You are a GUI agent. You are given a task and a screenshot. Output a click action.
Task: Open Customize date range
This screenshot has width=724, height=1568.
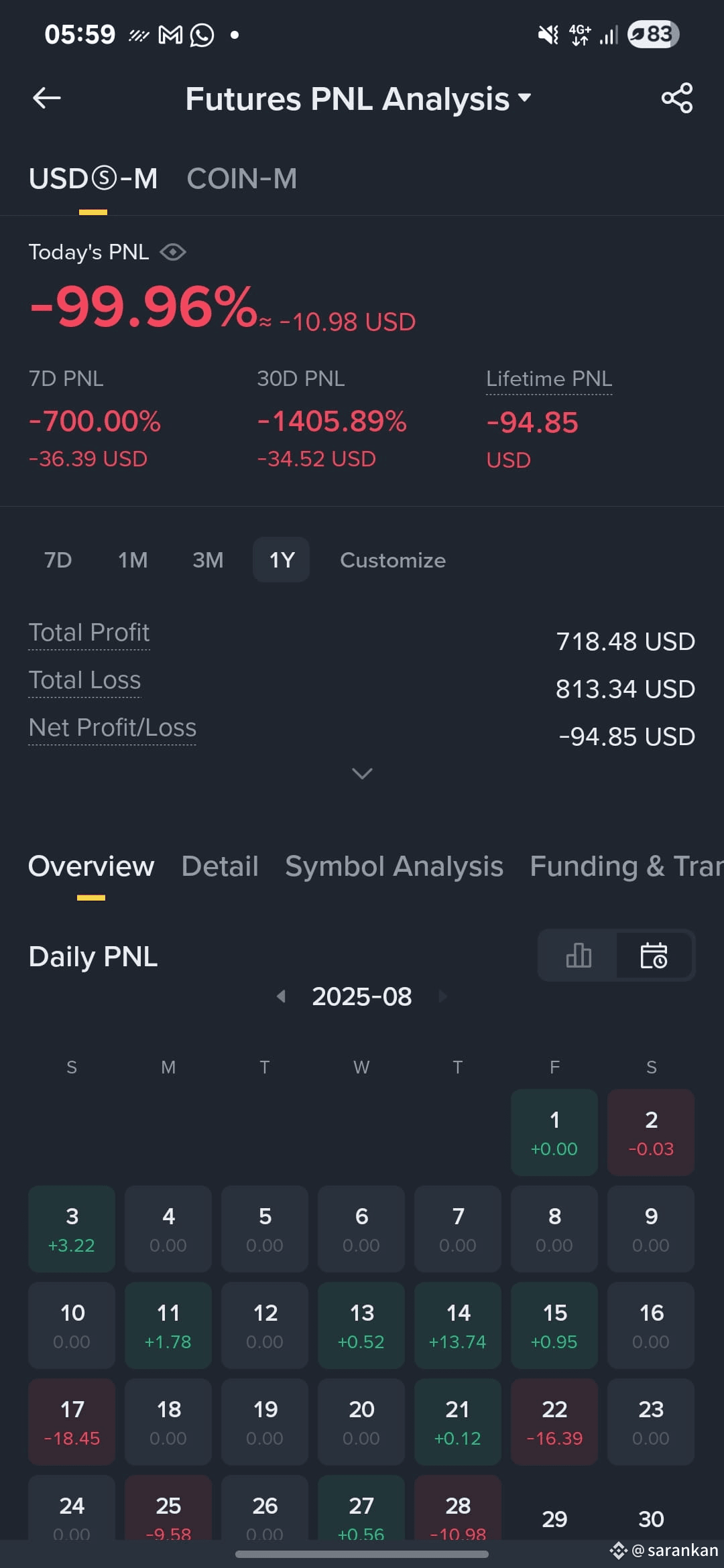click(393, 560)
